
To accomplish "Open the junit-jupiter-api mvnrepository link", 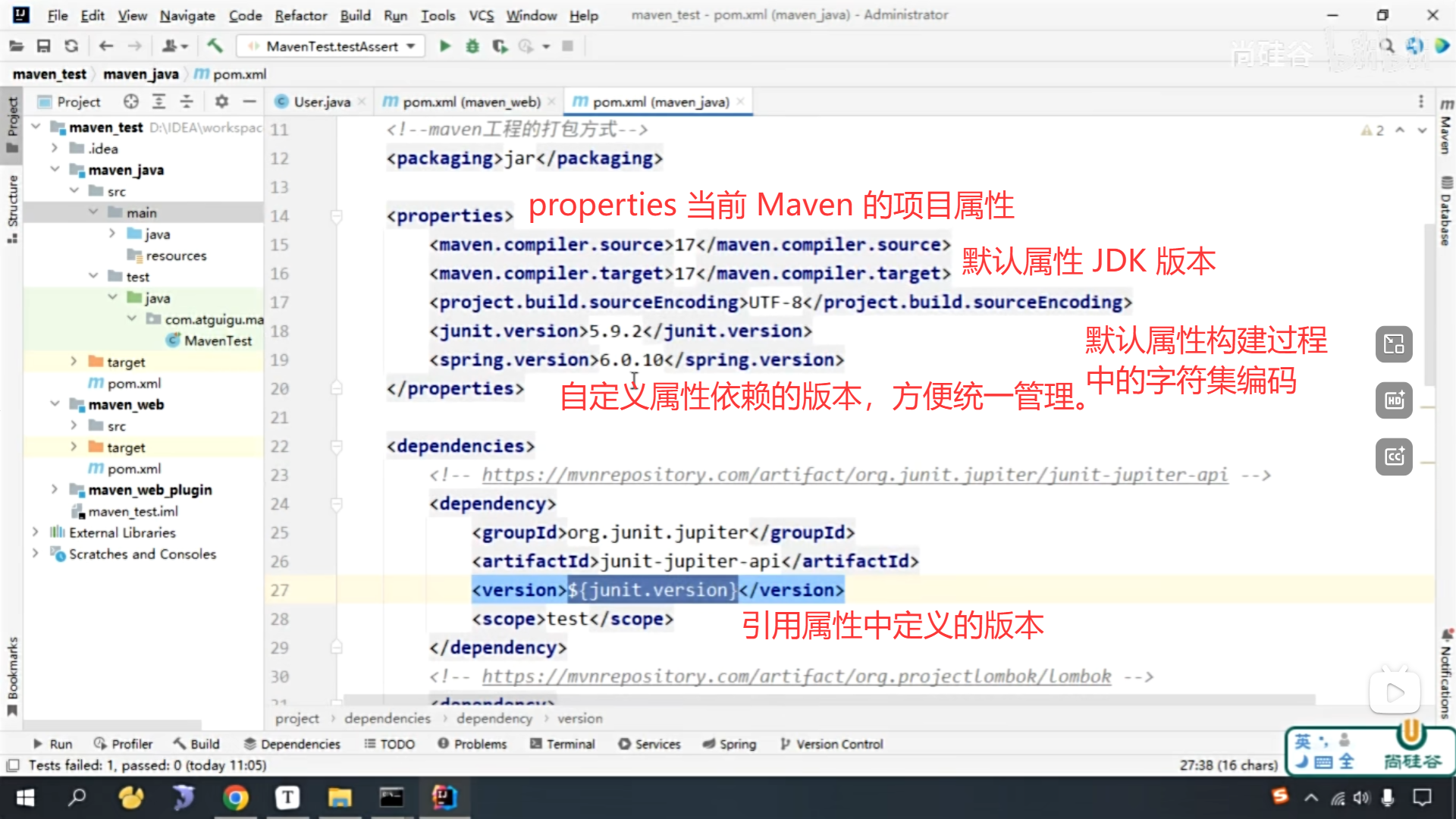I will coord(854,475).
